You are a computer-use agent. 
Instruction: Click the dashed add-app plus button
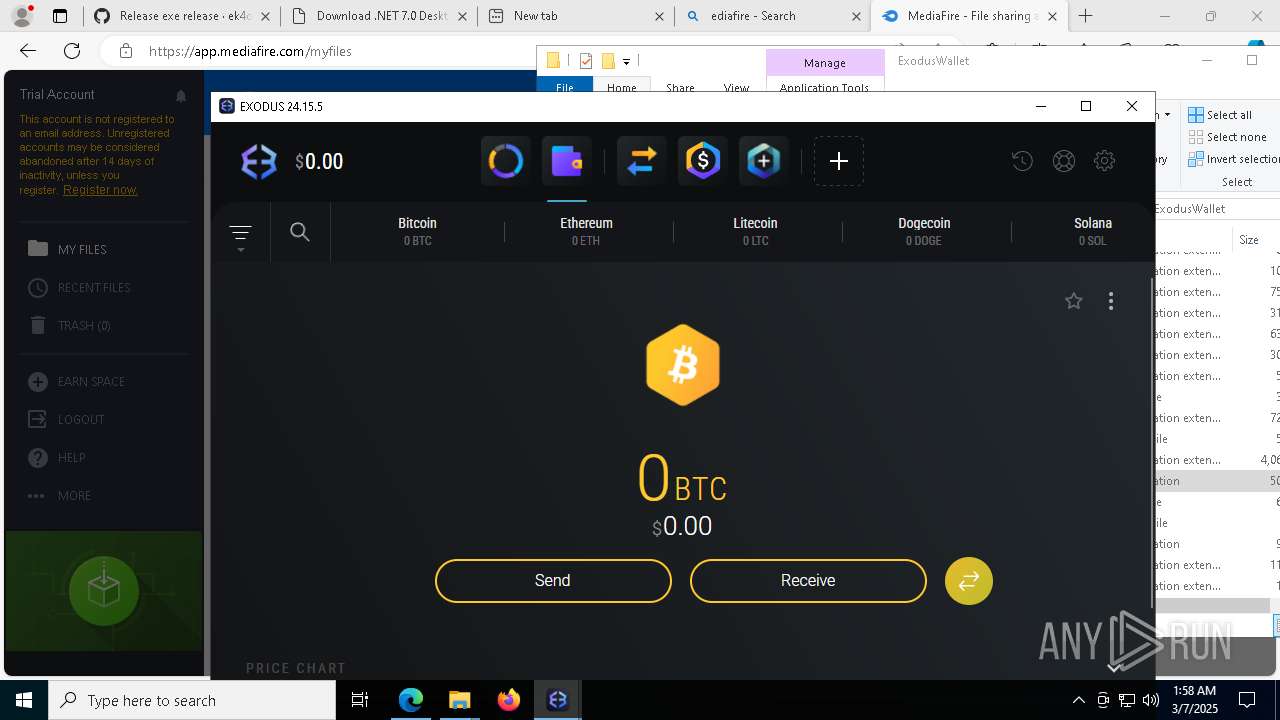click(839, 161)
